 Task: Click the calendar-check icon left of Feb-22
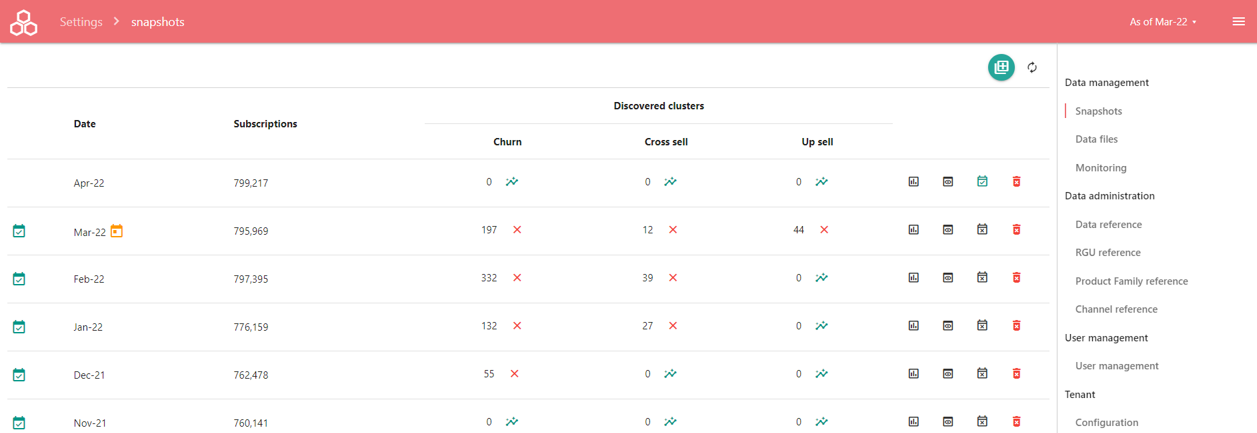19,279
